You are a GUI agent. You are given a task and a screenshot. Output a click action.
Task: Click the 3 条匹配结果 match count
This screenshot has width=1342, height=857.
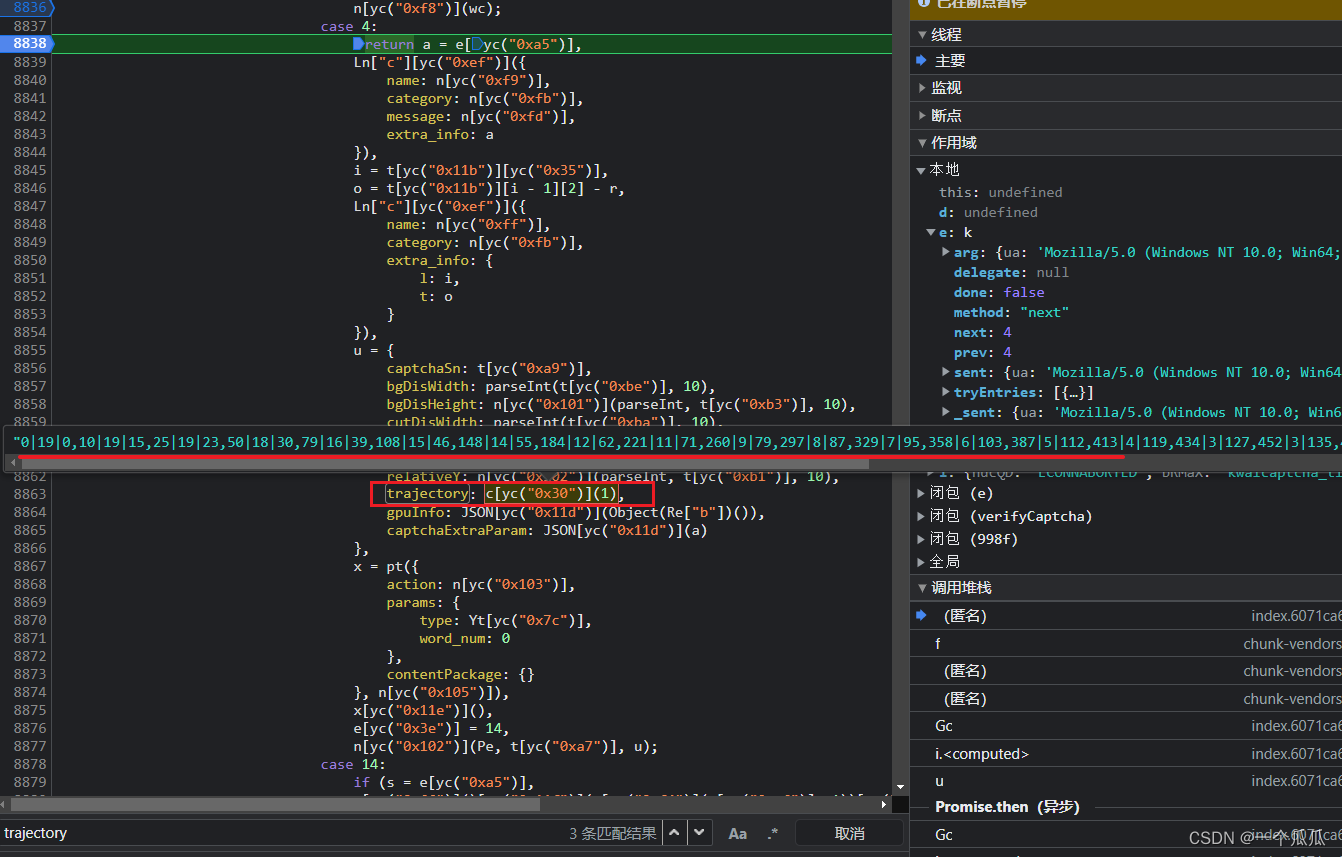tap(612, 833)
